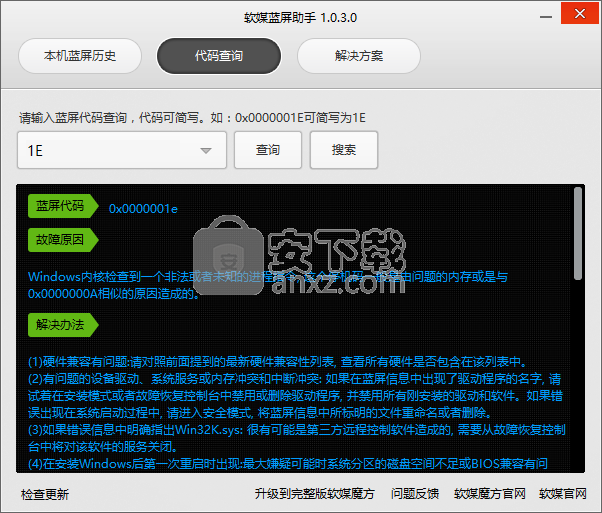Open the 检查更新 link
This screenshot has height=513, width=602.
pos(45,494)
